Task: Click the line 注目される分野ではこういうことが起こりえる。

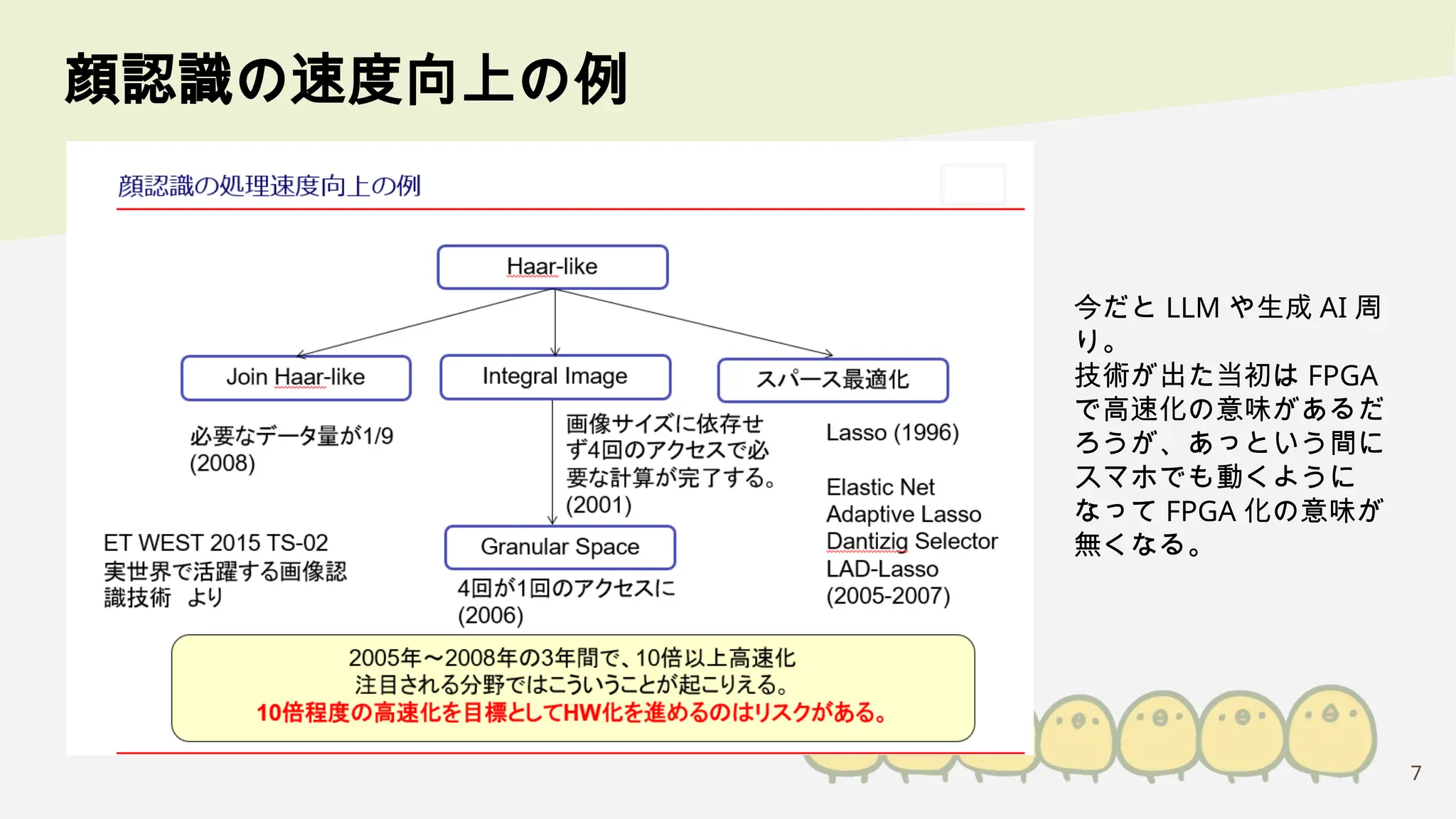Action: [572, 685]
